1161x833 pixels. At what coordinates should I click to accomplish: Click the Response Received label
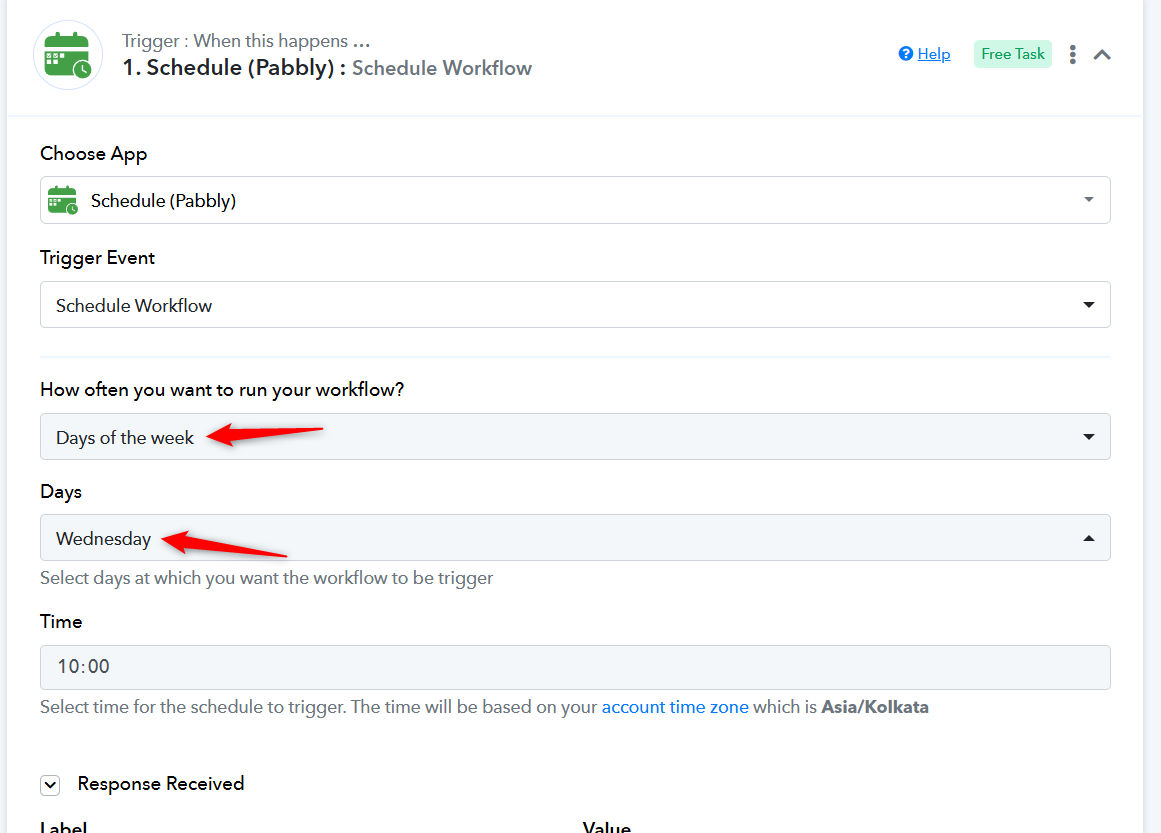(x=161, y=784)
